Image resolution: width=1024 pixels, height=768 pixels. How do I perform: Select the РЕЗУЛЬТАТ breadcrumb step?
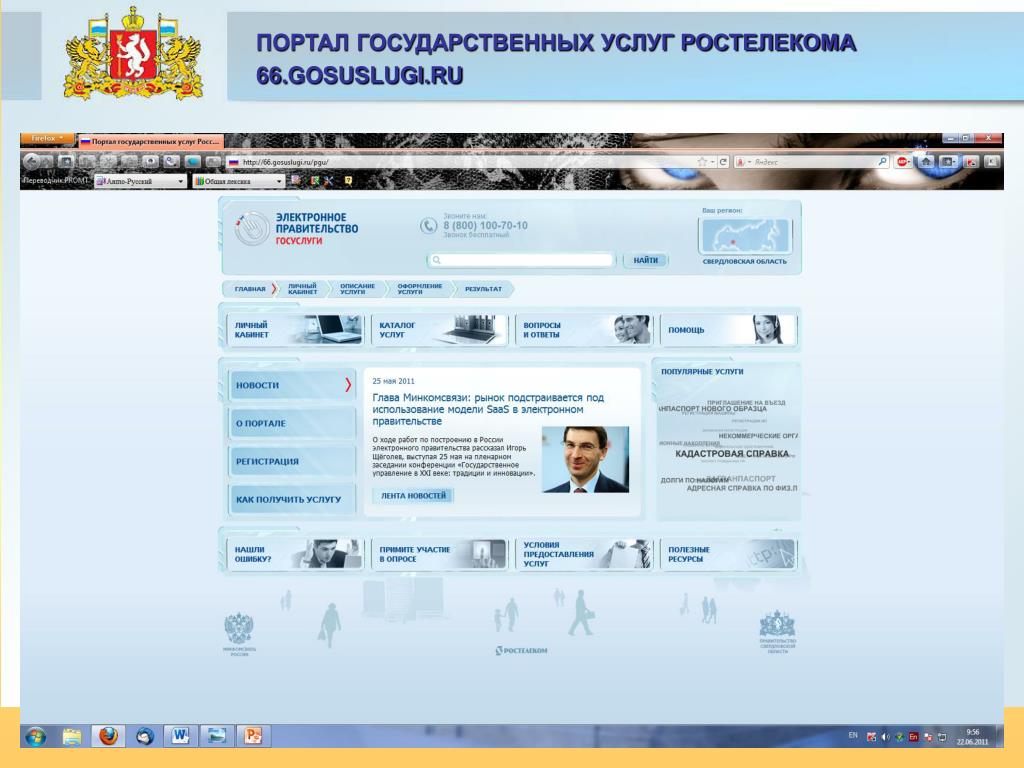tap(483, 289)
